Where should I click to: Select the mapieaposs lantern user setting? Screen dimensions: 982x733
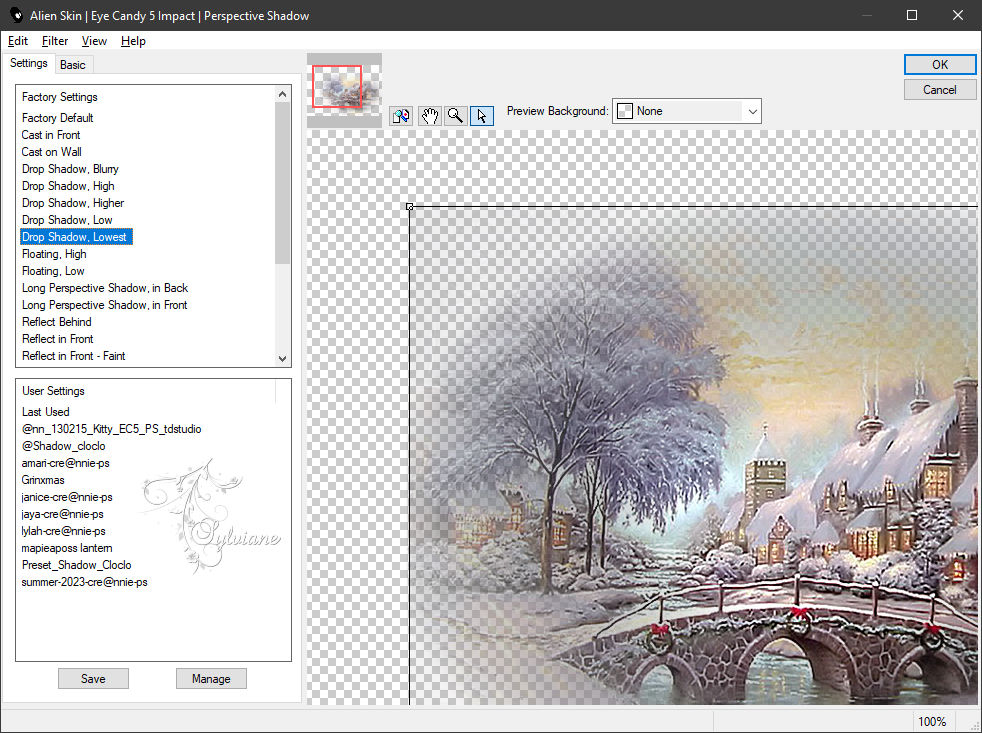67,548
